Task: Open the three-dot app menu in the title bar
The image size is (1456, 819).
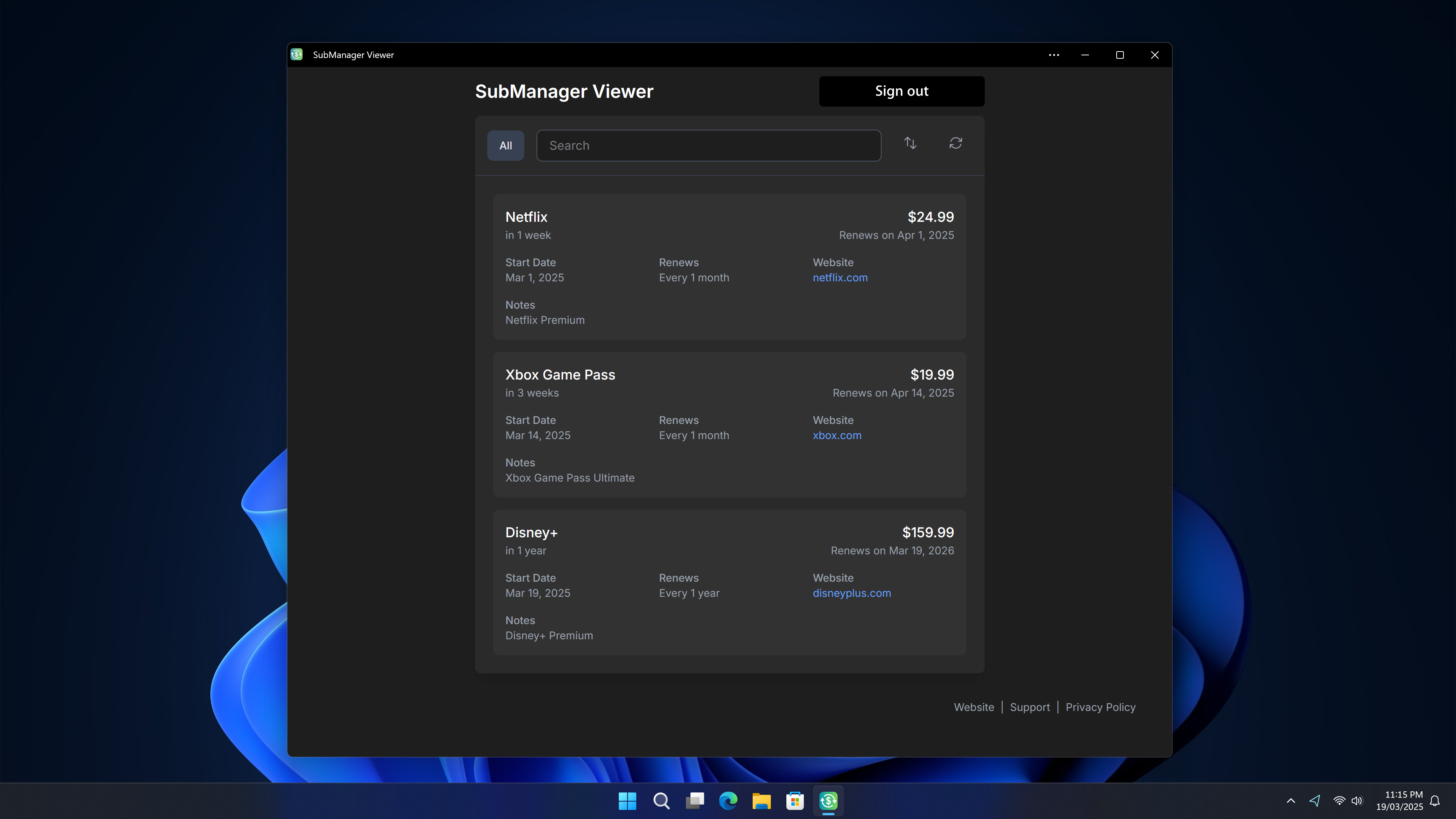Action: (x=1054, y=55)
